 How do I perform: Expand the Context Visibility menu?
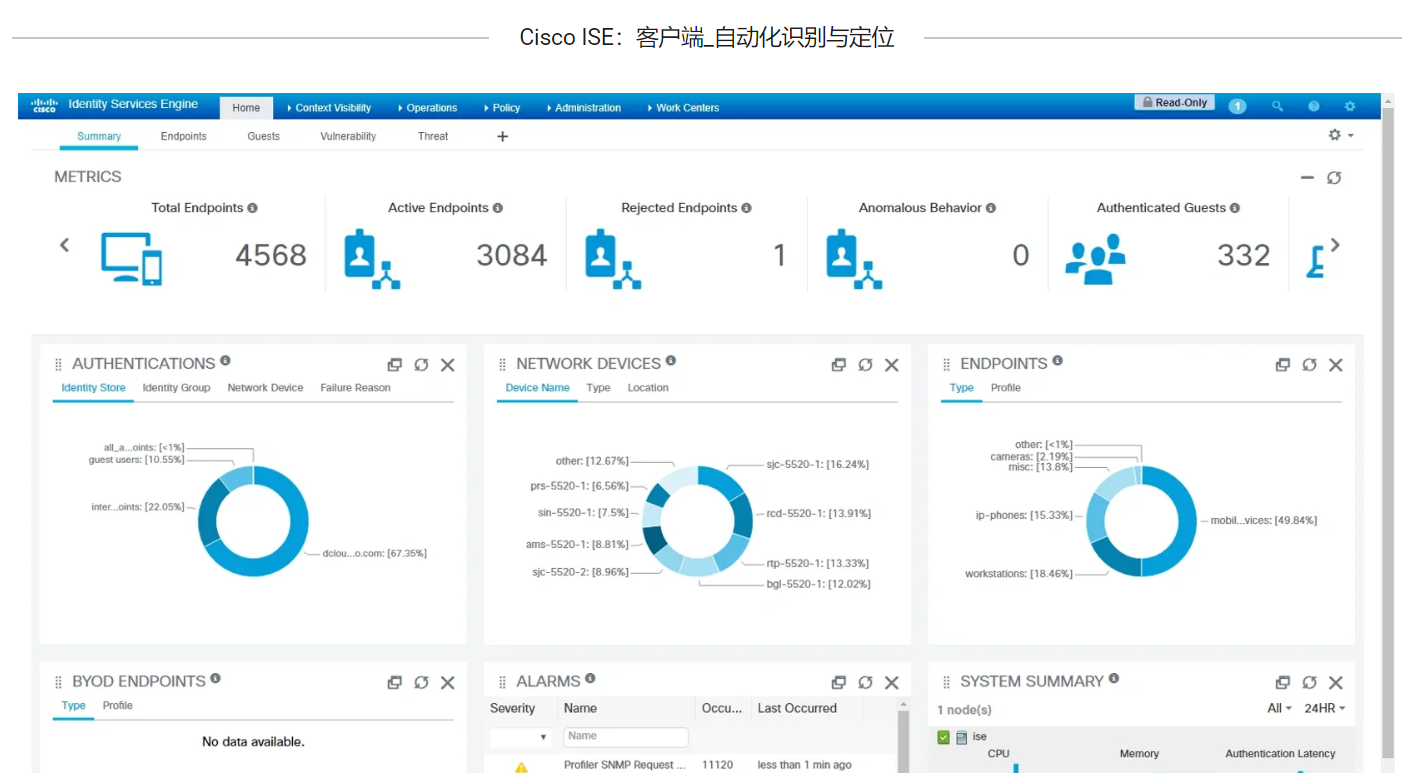tap(328, 107)
